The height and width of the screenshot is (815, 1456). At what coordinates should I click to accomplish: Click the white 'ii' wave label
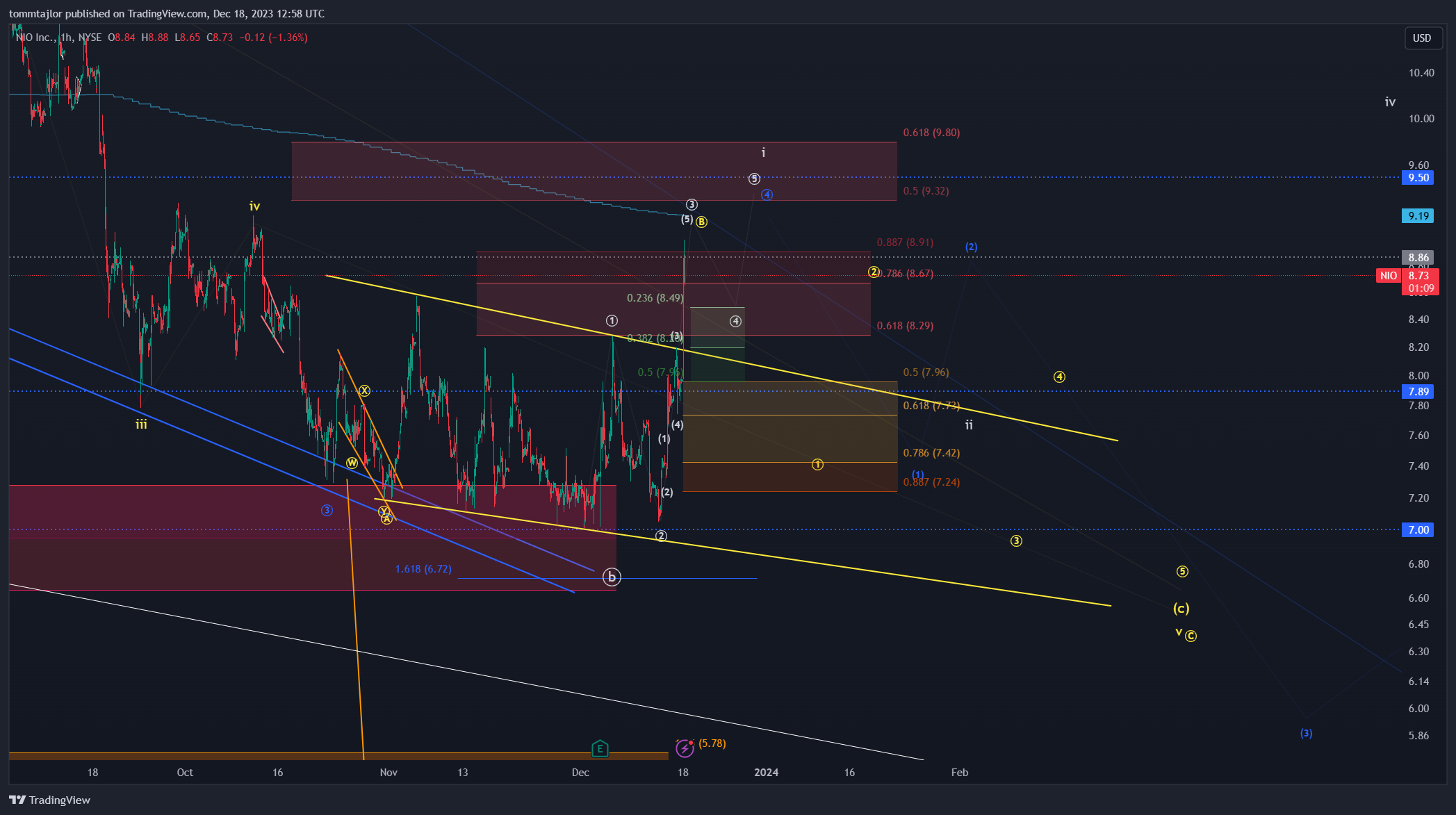coord(969,425)
